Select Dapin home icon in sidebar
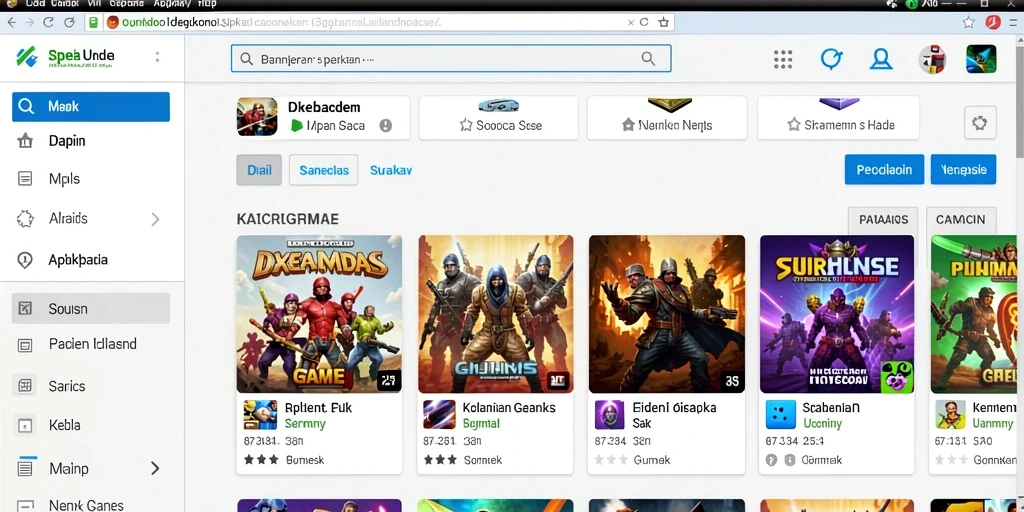Image resolution: width=1024 pixels, height=512 pixels. click(x=25, y=140)
